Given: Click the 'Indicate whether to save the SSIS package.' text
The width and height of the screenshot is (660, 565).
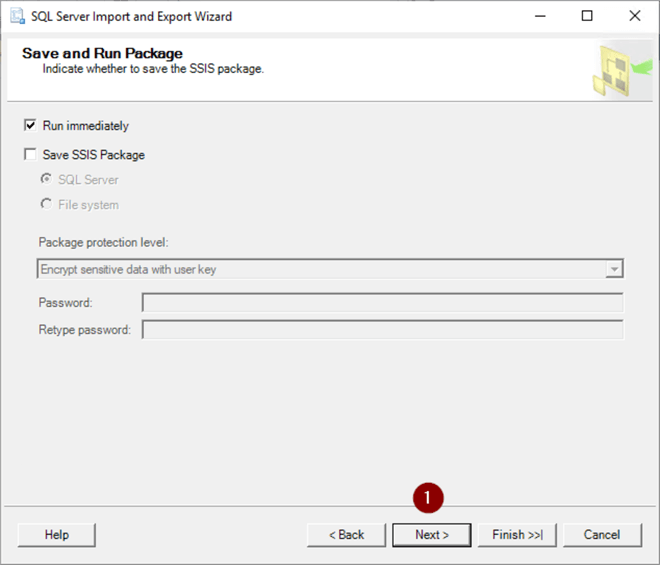Looking at the screenshot, I should (153, 69).
